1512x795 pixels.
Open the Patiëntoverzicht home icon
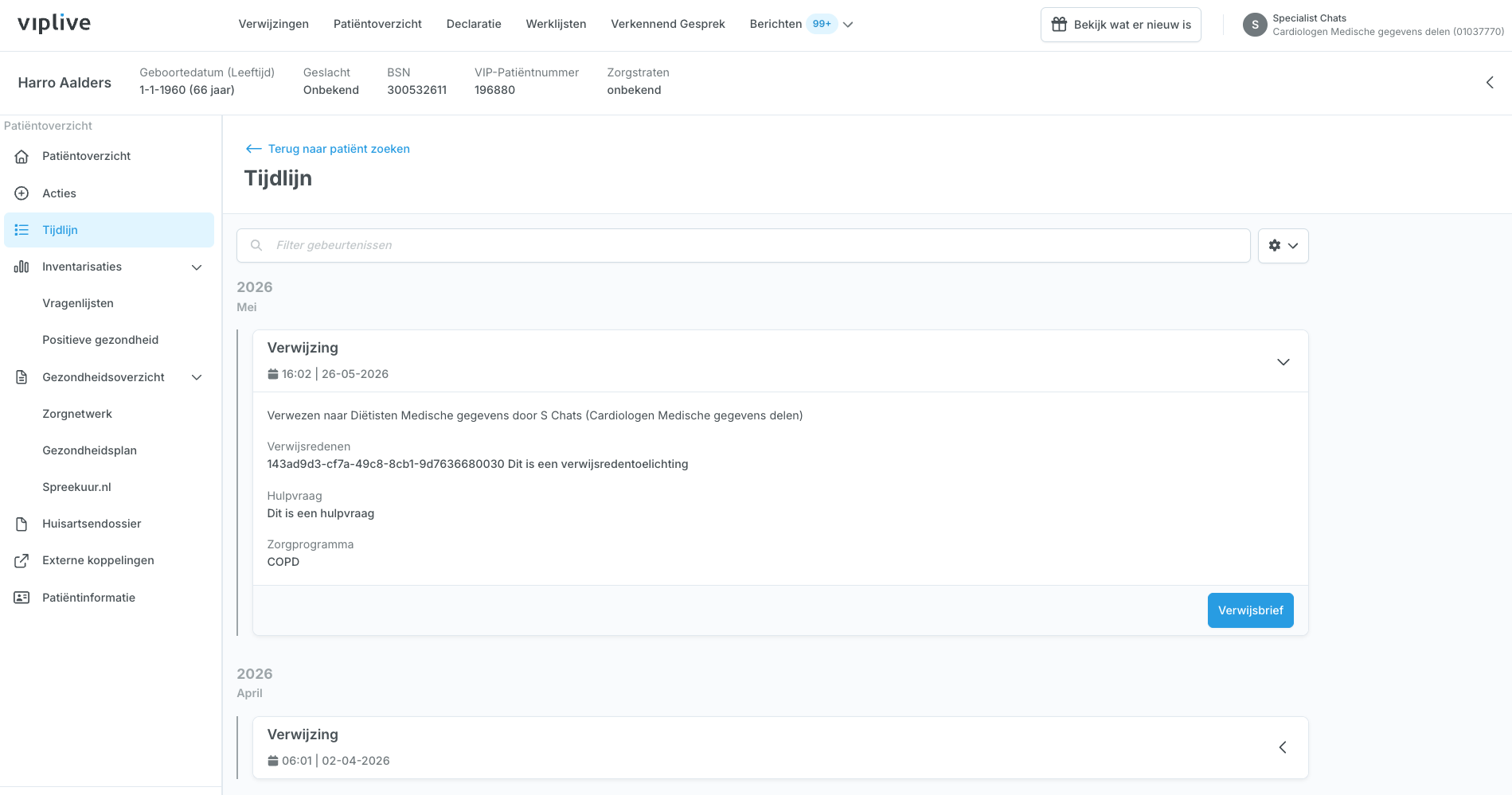click(x=21, y=157)
